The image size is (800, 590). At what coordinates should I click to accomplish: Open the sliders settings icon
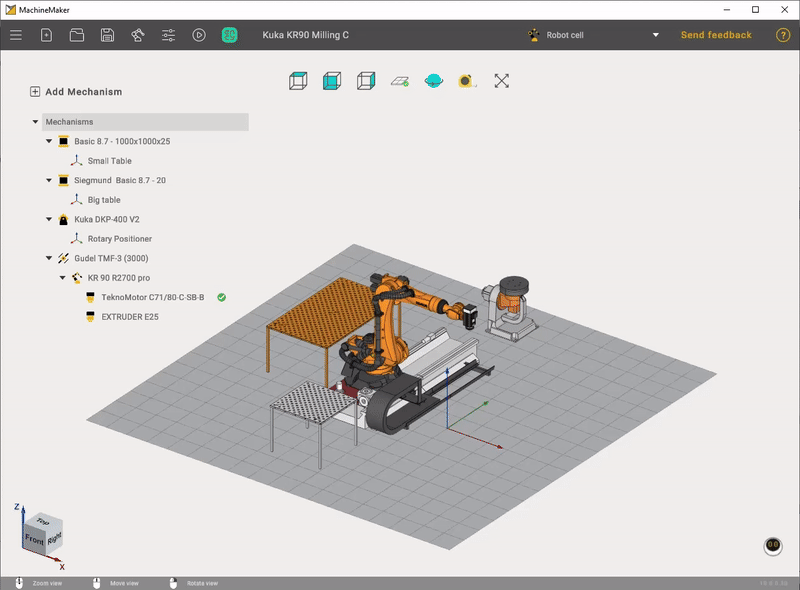(x=168, y=35)
